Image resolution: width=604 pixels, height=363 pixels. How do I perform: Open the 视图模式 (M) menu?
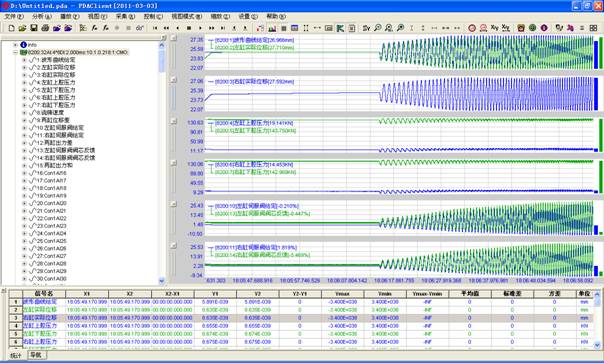(186, 17)
